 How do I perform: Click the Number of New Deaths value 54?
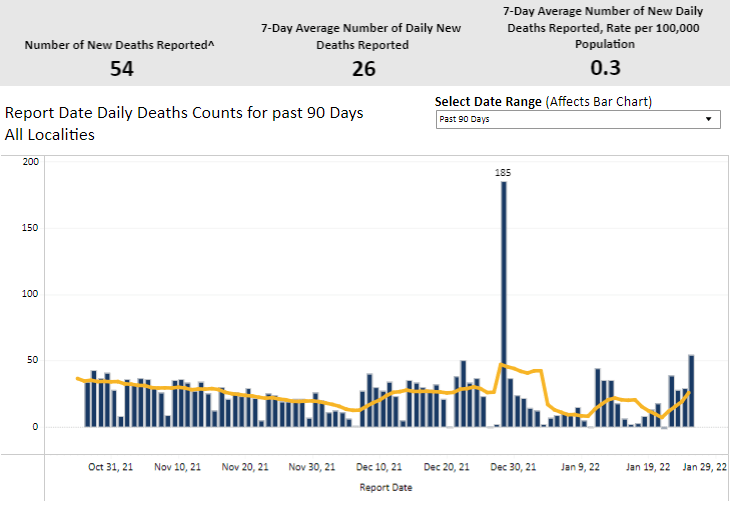tap(121, 68)
